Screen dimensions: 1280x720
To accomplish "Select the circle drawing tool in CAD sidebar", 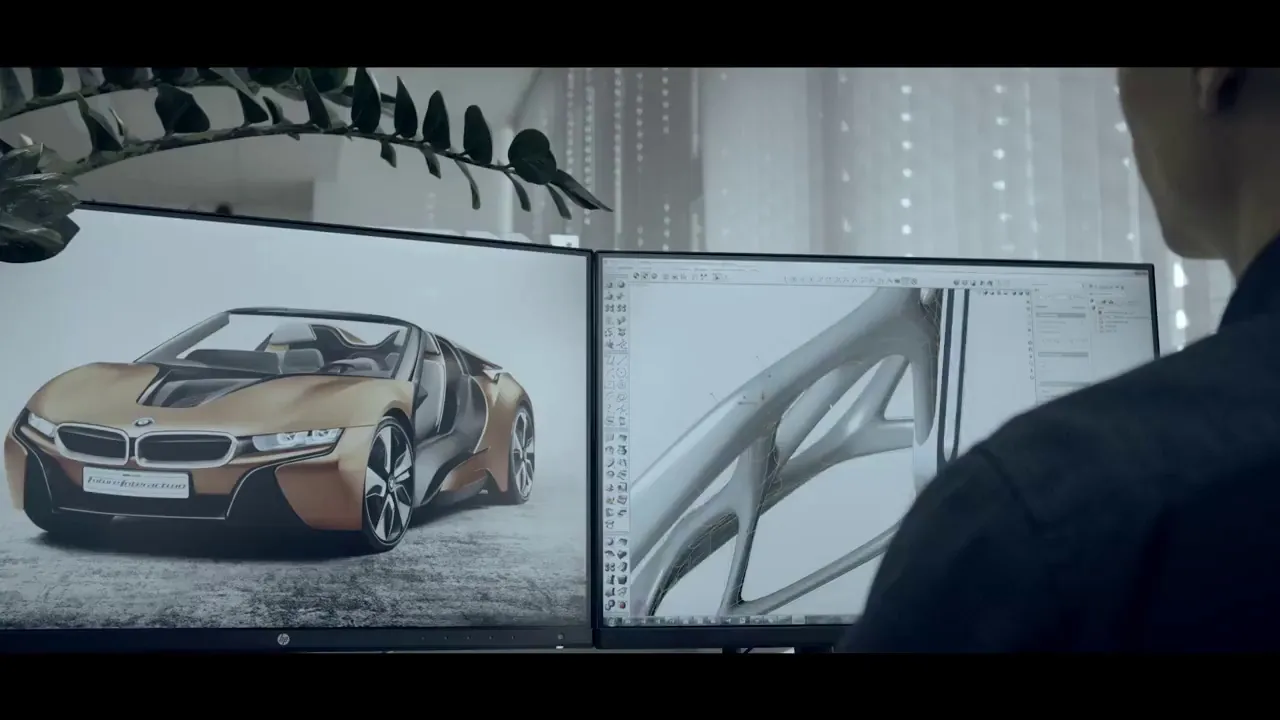I will 622,372.
